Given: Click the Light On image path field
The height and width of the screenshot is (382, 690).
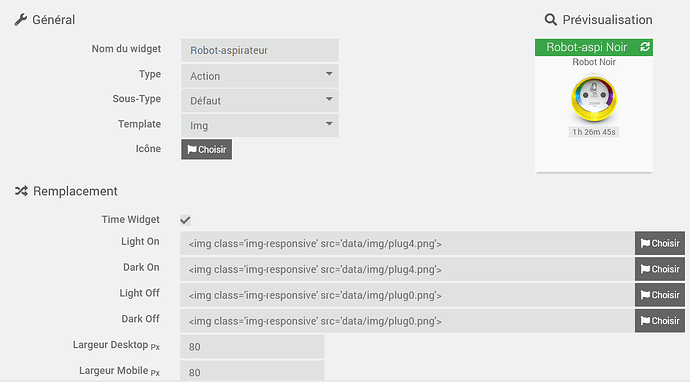Looking at the screenshot, I should click(407, 243).
